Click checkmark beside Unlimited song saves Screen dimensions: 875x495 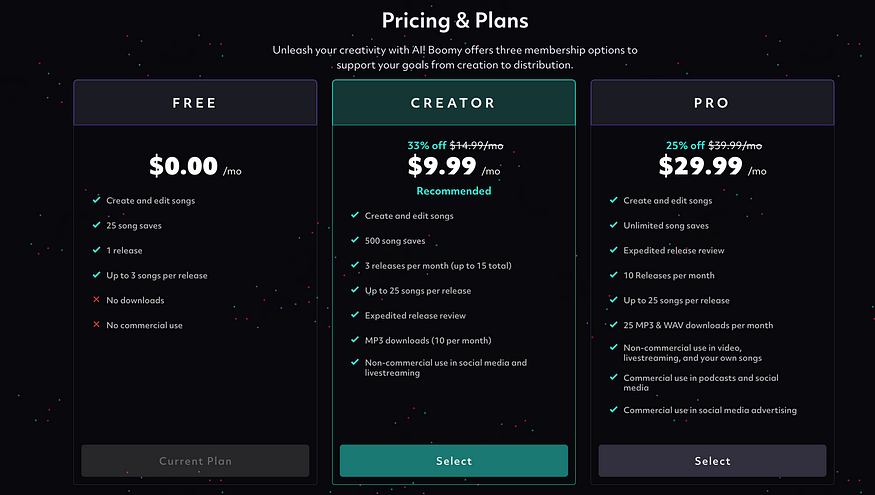(x=614, y=225)
